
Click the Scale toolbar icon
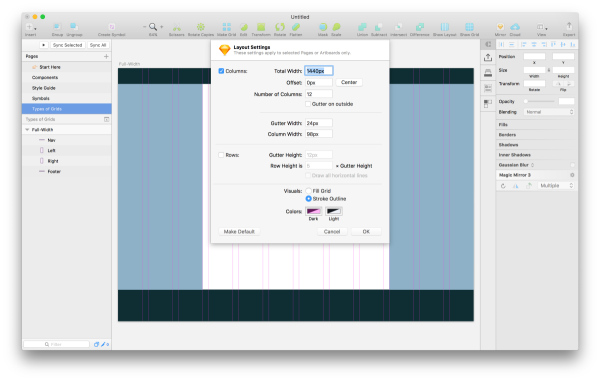336,26
